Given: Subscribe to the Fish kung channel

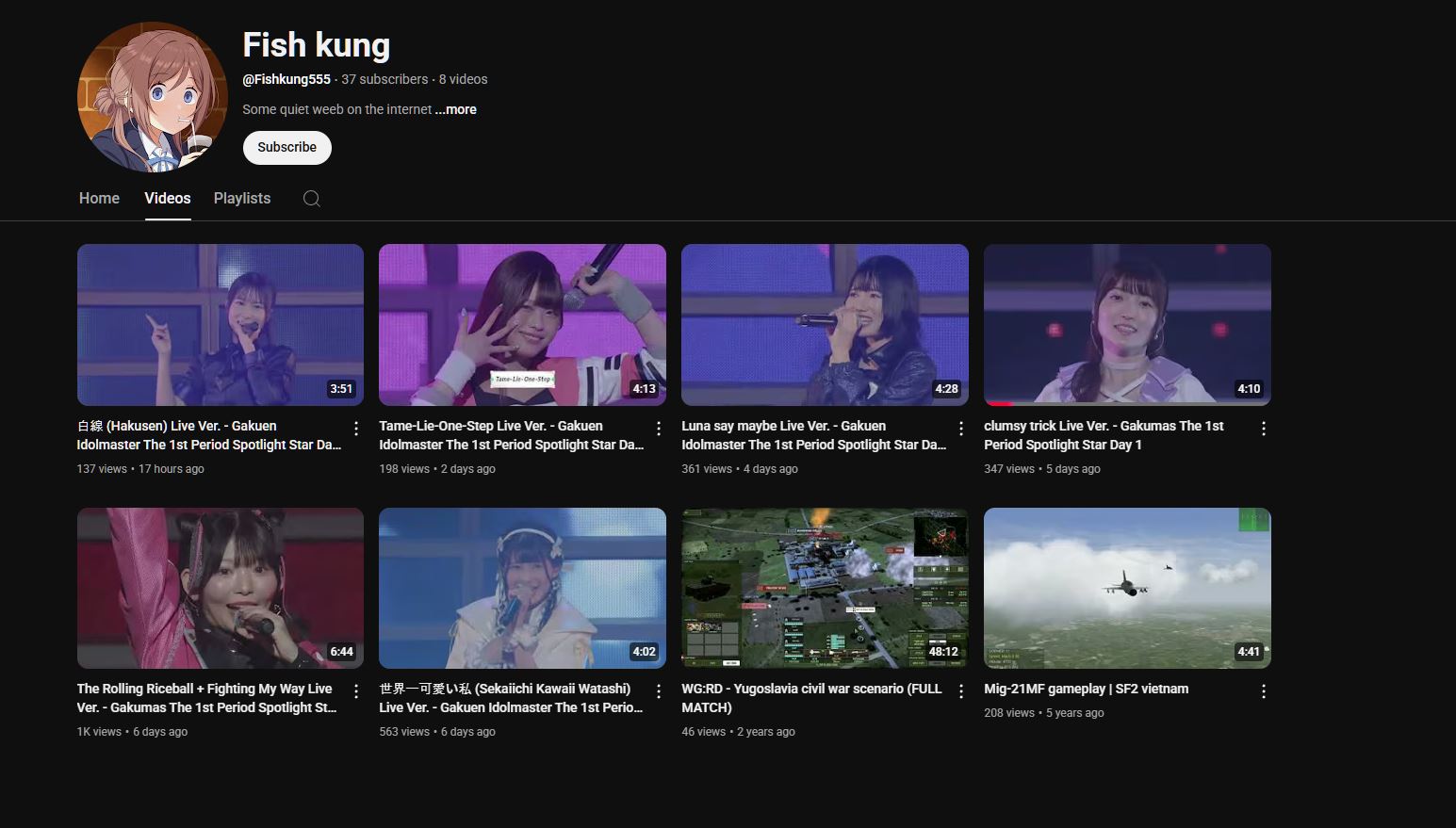Looking at the screenshot, I should [287, 147].
